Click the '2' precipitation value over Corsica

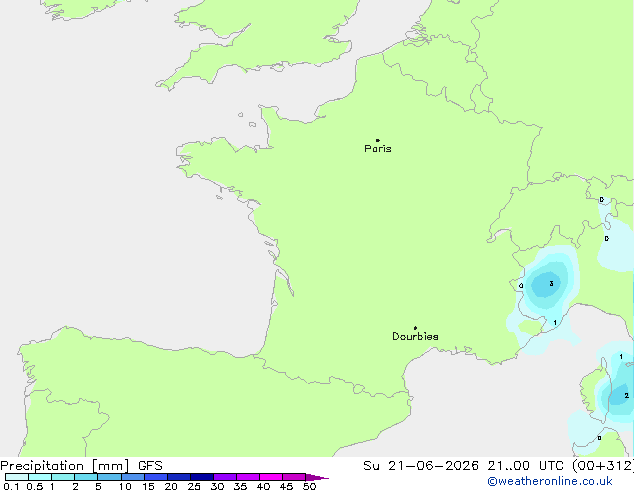[626, 396]
